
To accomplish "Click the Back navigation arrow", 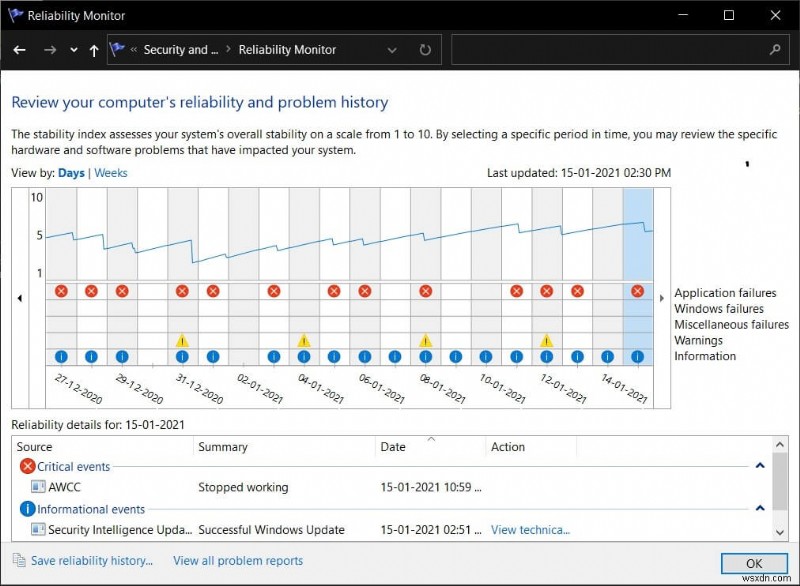I will (19, 49).
